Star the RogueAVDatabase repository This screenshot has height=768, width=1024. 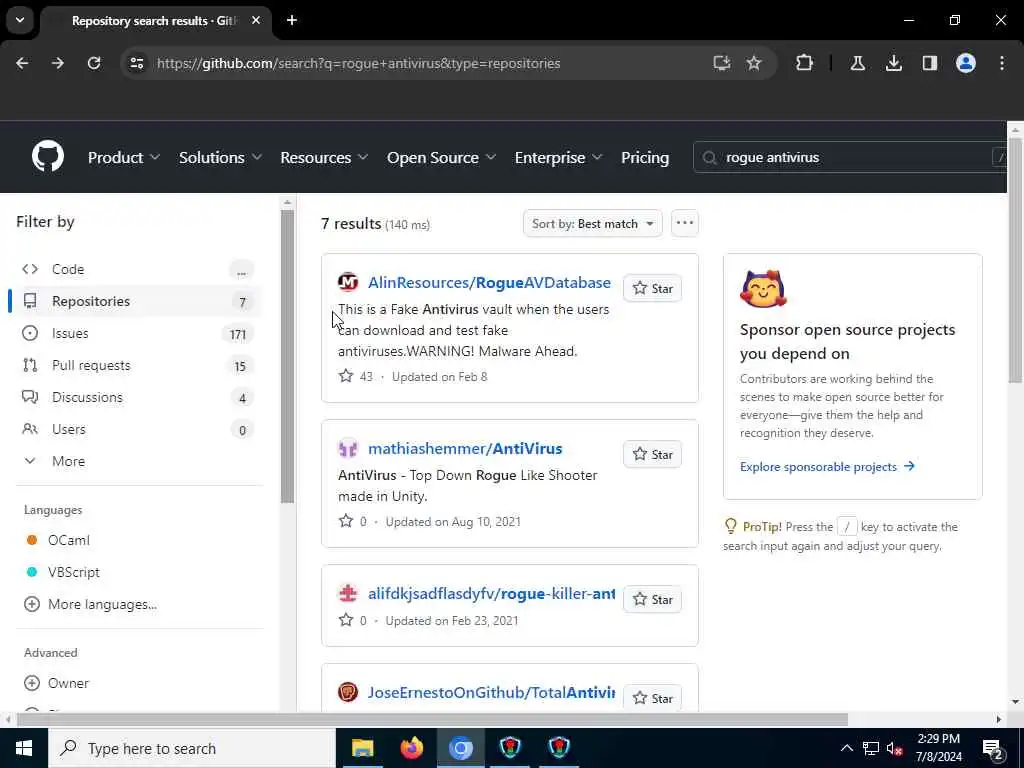652,288
